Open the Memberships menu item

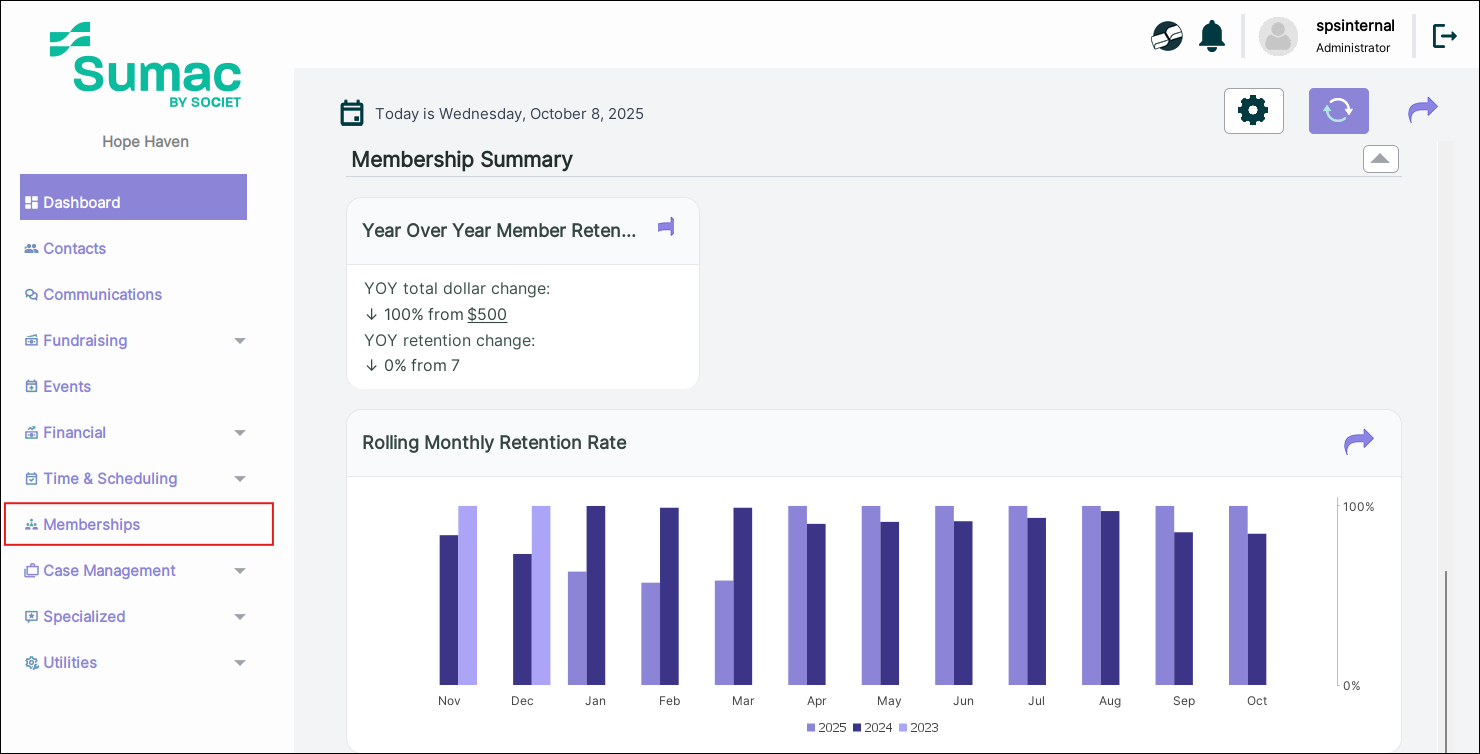[91, 525]
